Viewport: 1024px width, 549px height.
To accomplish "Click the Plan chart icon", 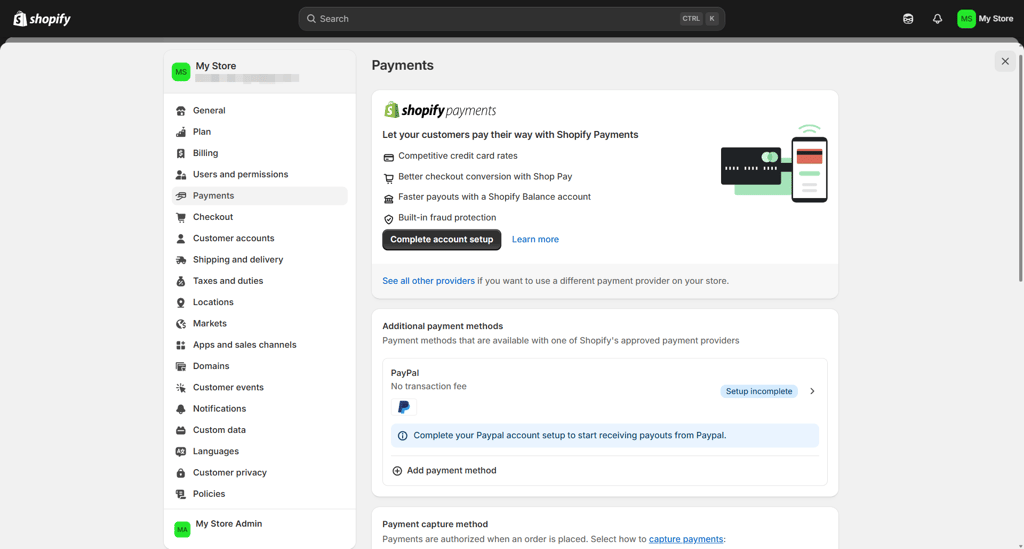I will (181, 132).
